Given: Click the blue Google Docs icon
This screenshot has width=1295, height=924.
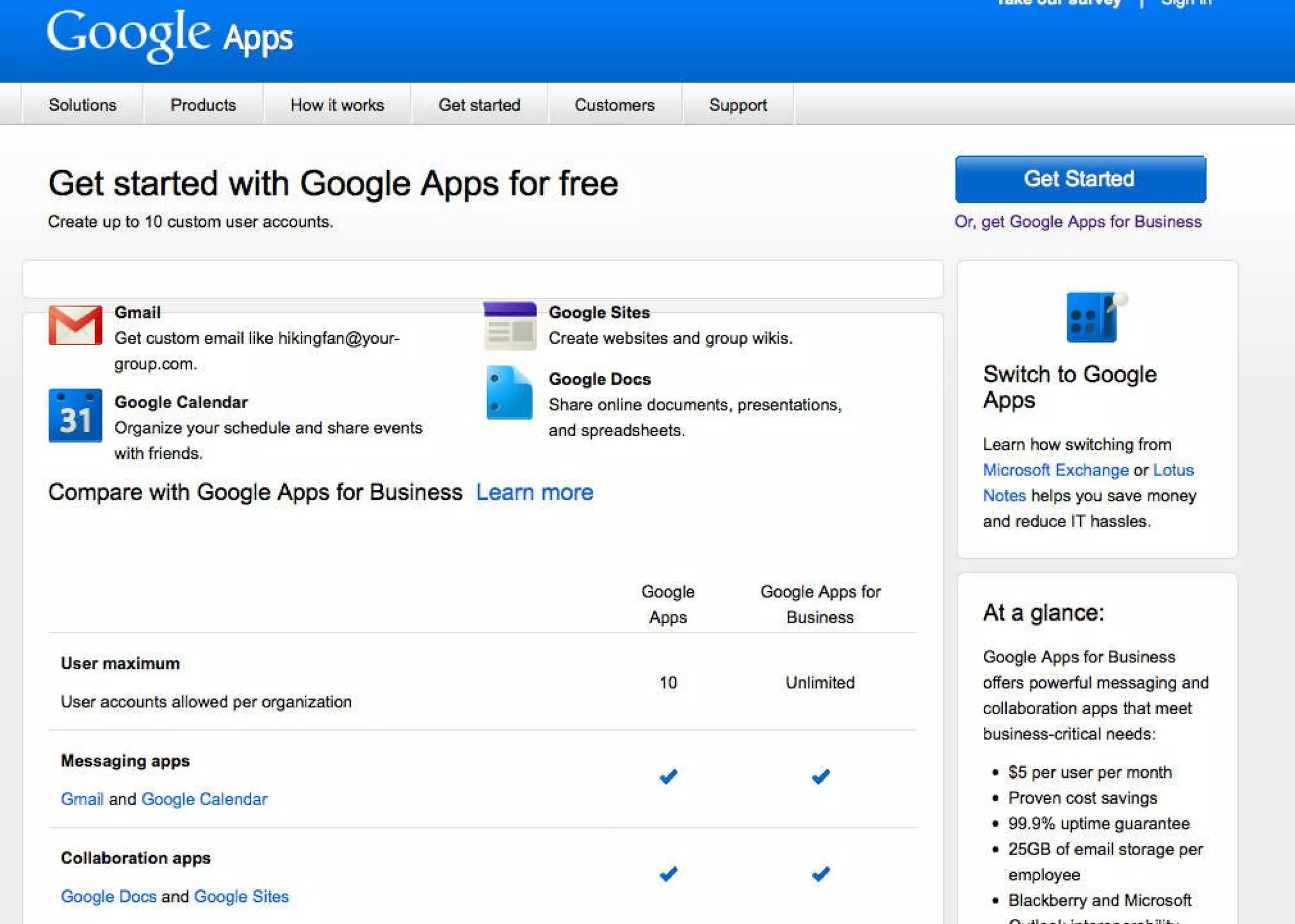Looking at the screenshot, I should click(510, 392).
